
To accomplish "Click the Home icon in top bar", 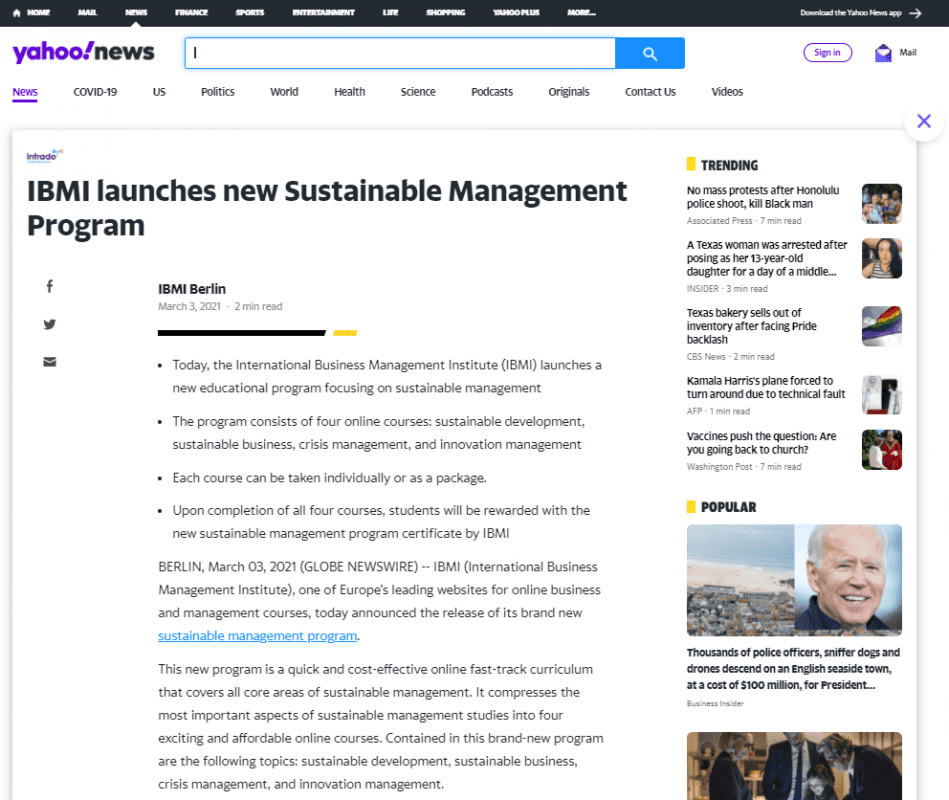I will [16, 13].
